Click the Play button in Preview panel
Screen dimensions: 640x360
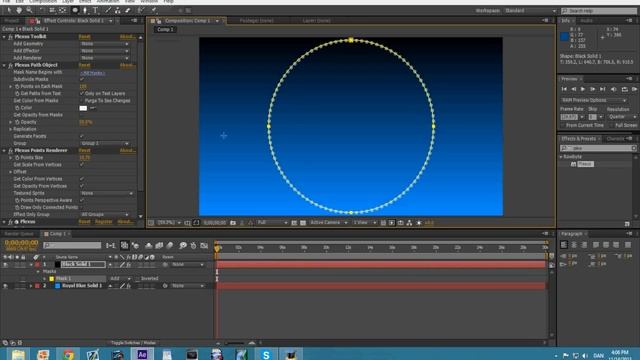583,89
